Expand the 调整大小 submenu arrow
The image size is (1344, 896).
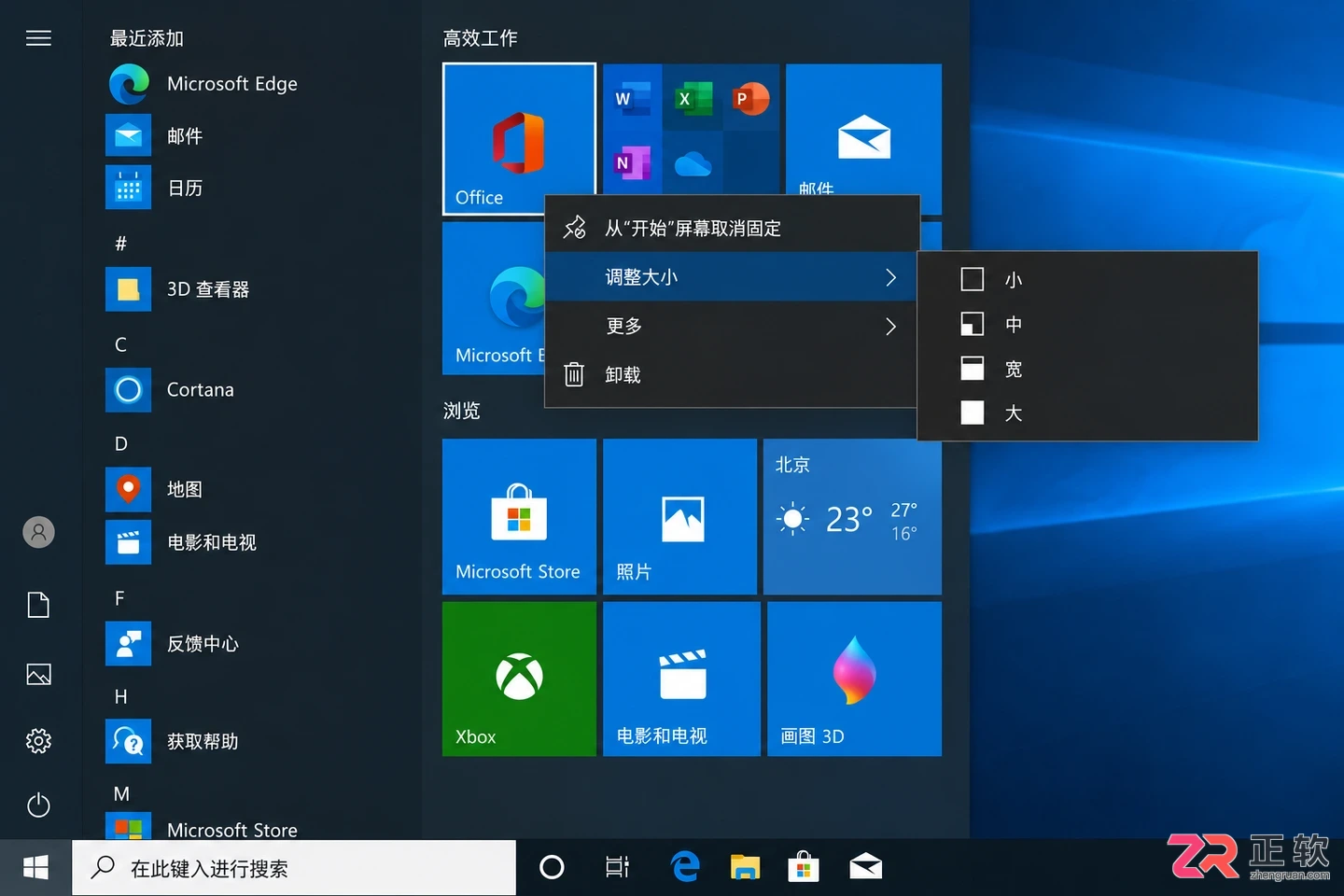890,277
